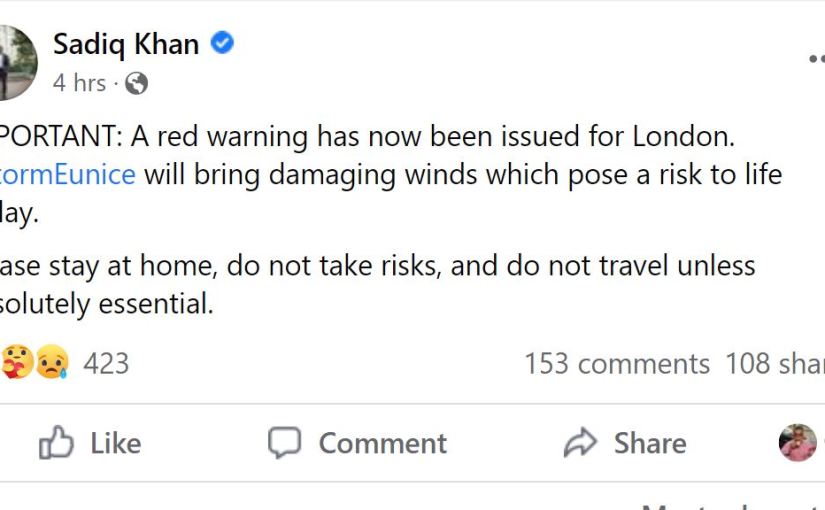View who reacted via the 423 count

click(x=106, y=363)
